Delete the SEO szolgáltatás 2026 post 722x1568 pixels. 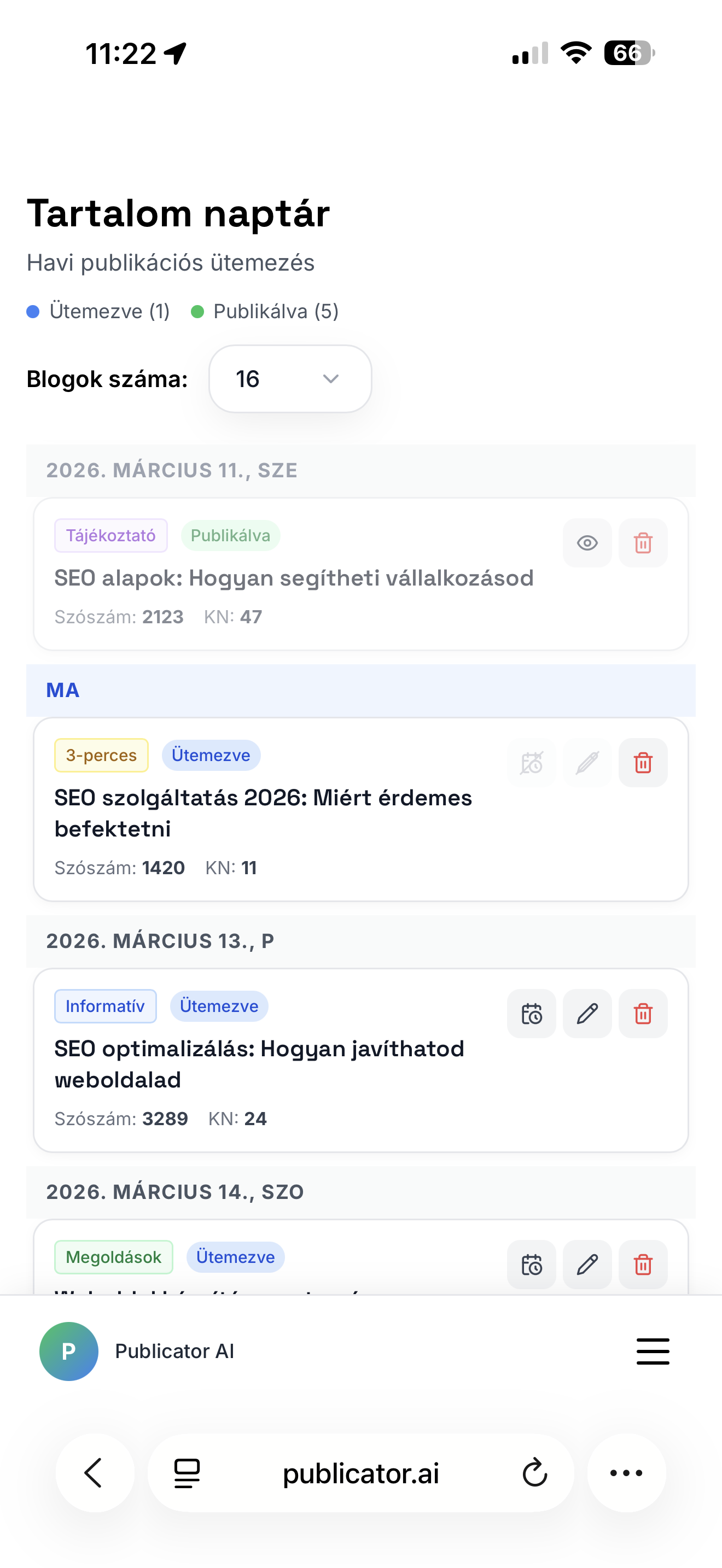click(x=643, y=762)
